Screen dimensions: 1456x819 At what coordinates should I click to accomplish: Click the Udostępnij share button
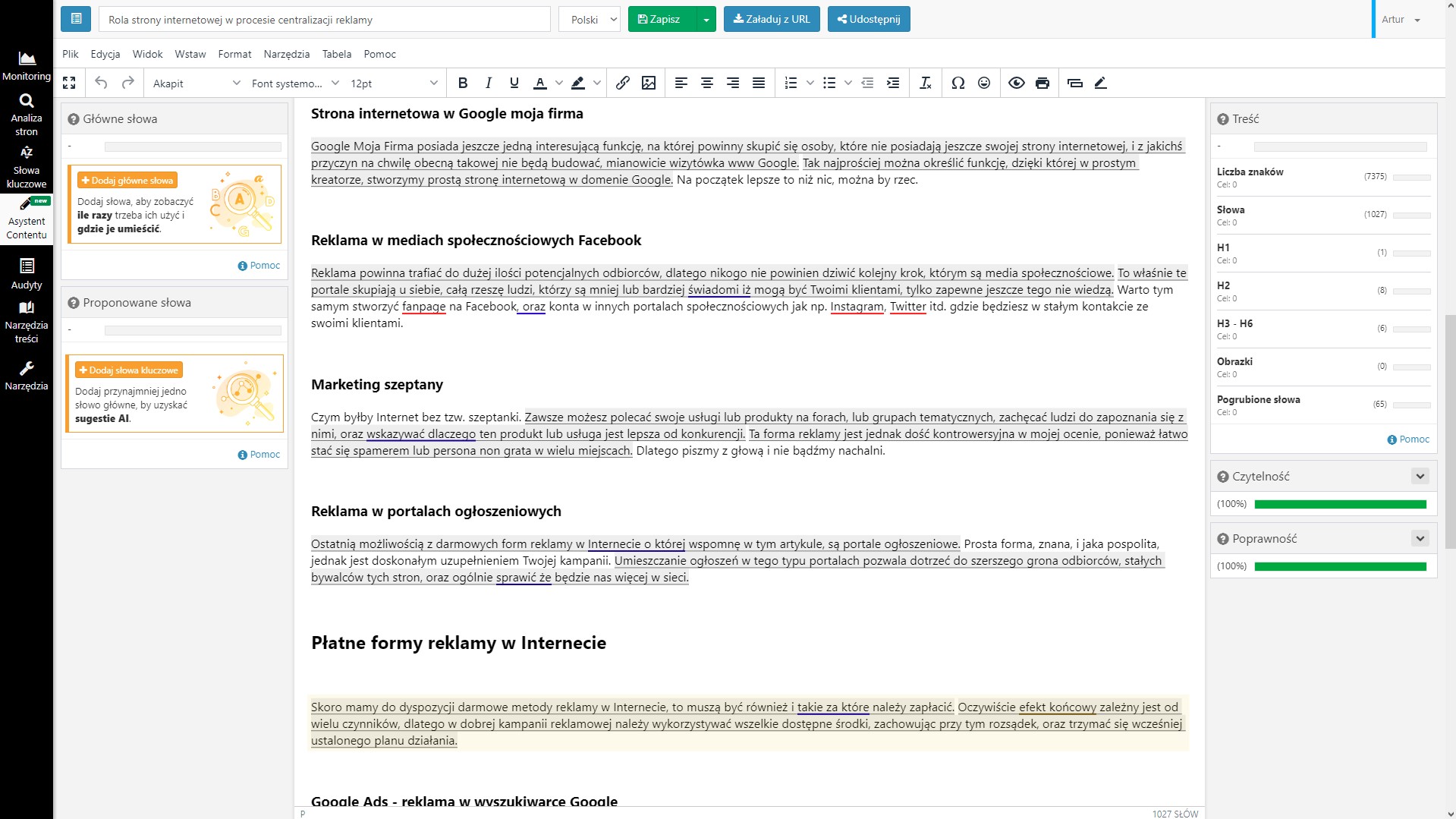coord(869,19)
